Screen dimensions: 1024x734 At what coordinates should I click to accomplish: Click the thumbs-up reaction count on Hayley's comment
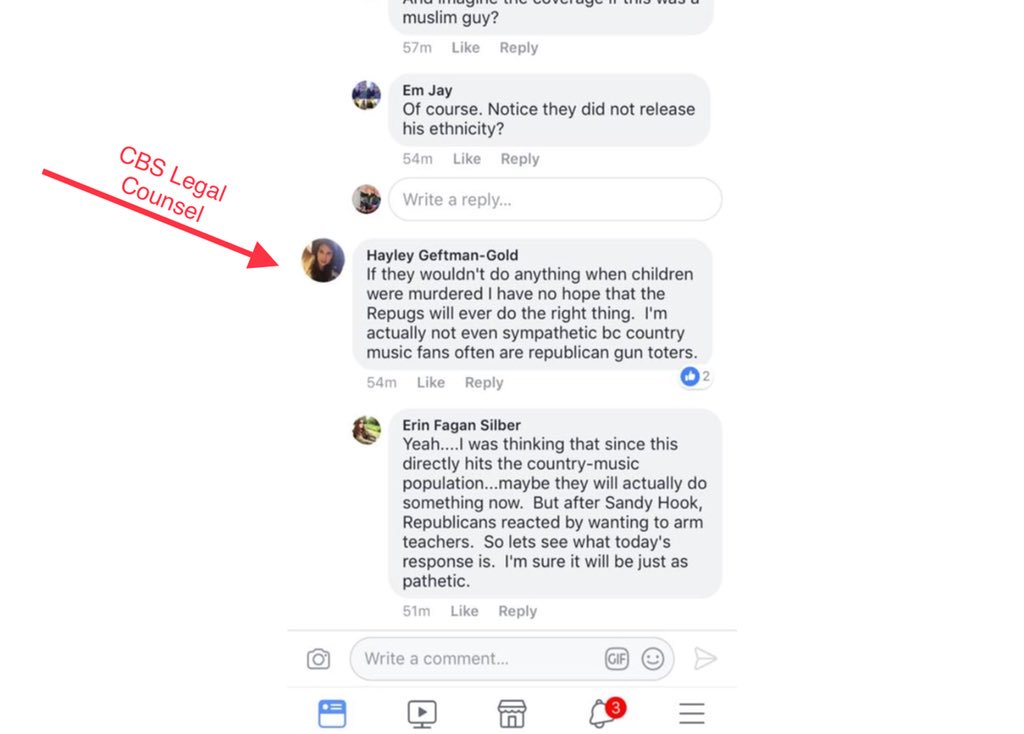696,376
